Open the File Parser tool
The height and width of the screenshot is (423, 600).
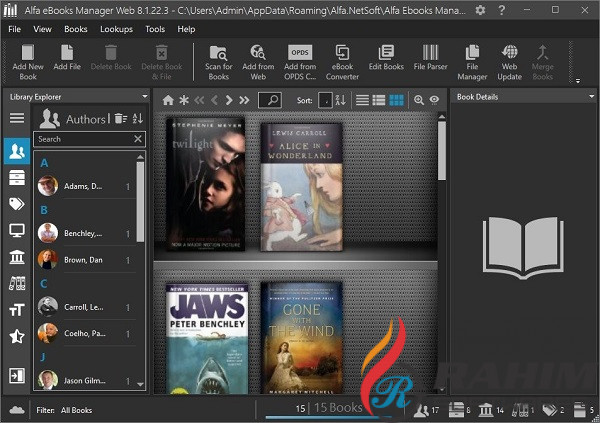click(x=430, y=57)
